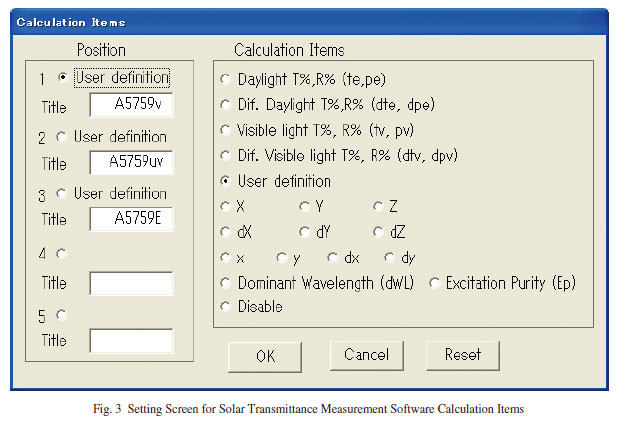This screenshot has height=429, width=621.
Task: Pick Dif. Visible light T%, R% option
Action: 225,156
